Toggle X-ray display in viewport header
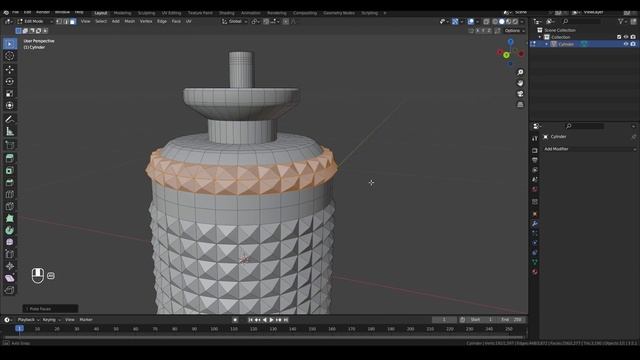The height and width of the screenshot is (360, 640). click(x=487, y=21)
